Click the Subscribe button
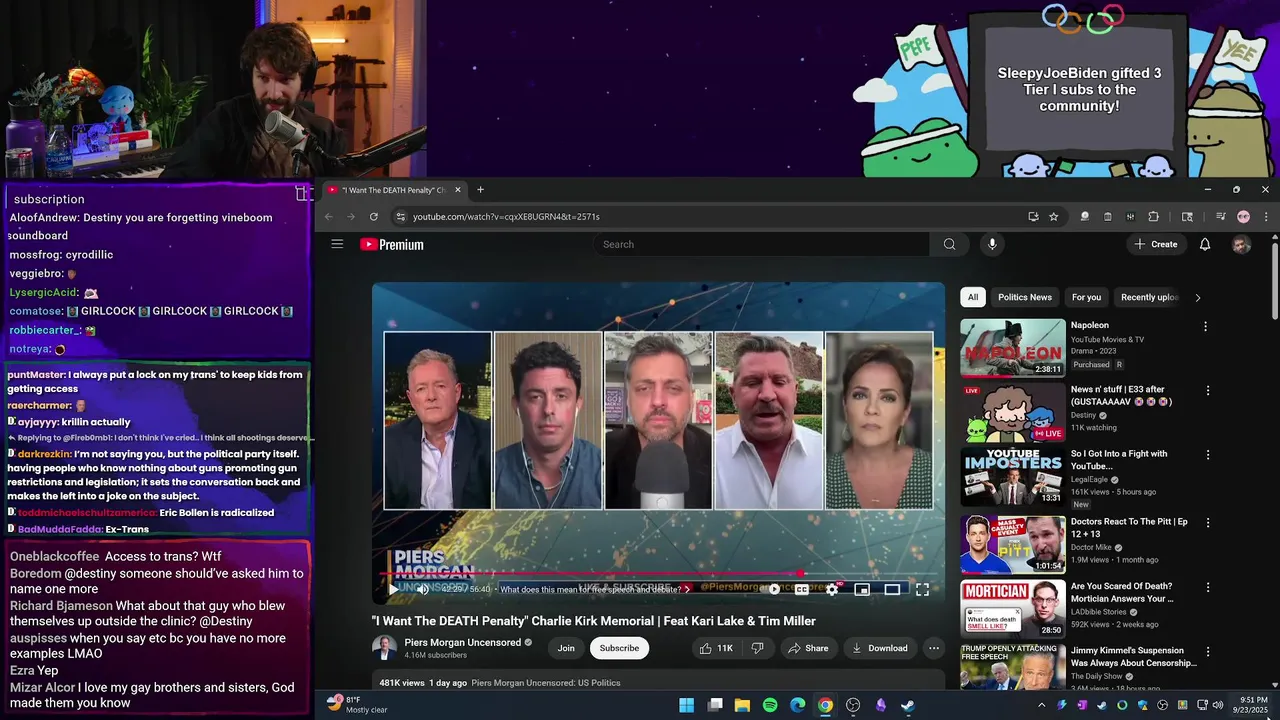 (619, 648)
